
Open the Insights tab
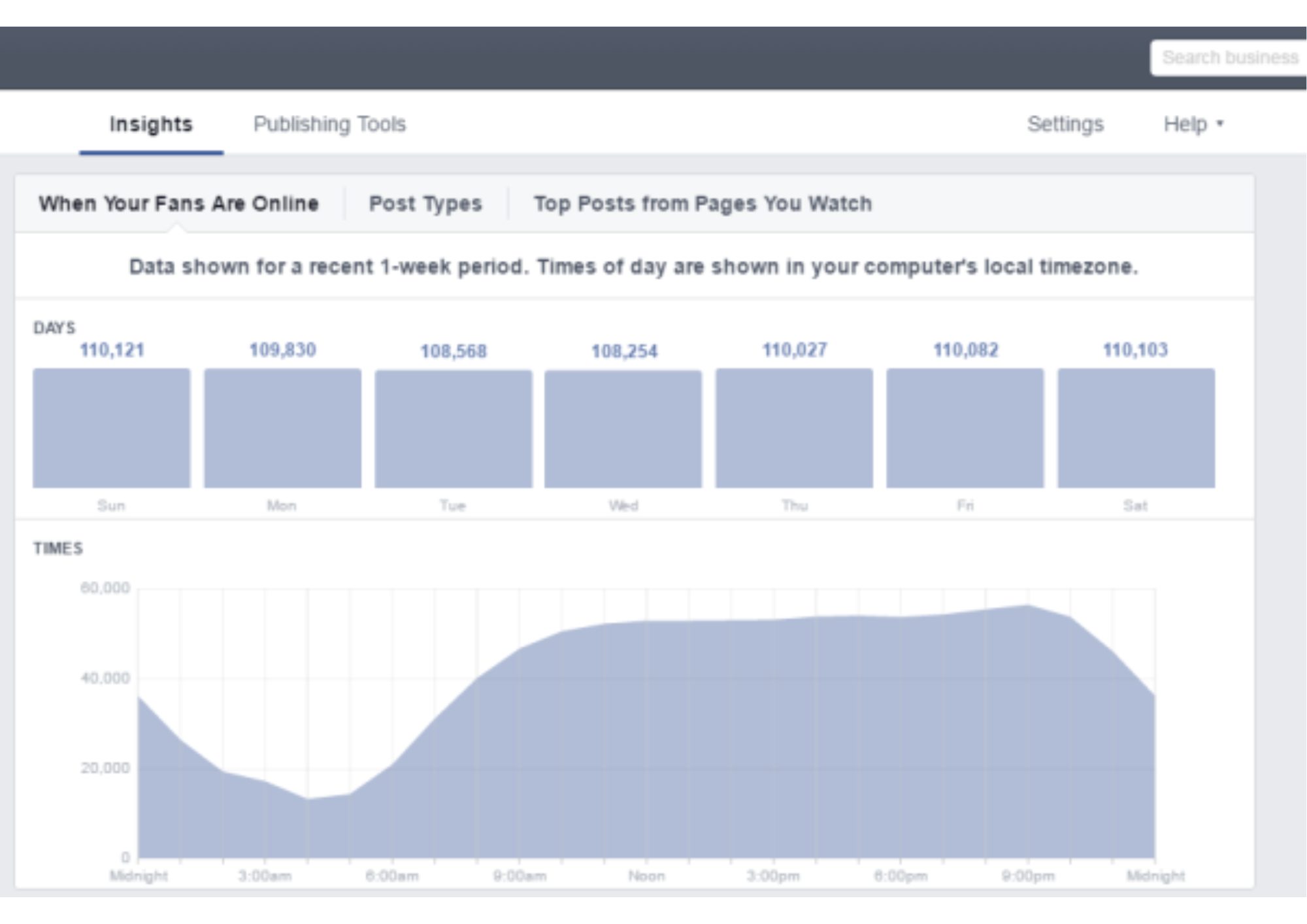[x=151, y=124]
